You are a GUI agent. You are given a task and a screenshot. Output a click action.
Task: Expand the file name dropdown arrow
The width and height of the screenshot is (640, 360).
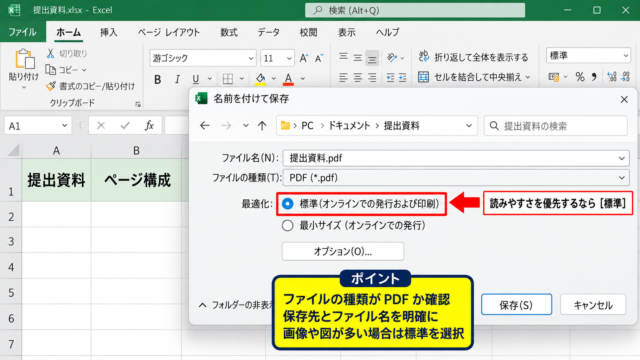[621, 158]
